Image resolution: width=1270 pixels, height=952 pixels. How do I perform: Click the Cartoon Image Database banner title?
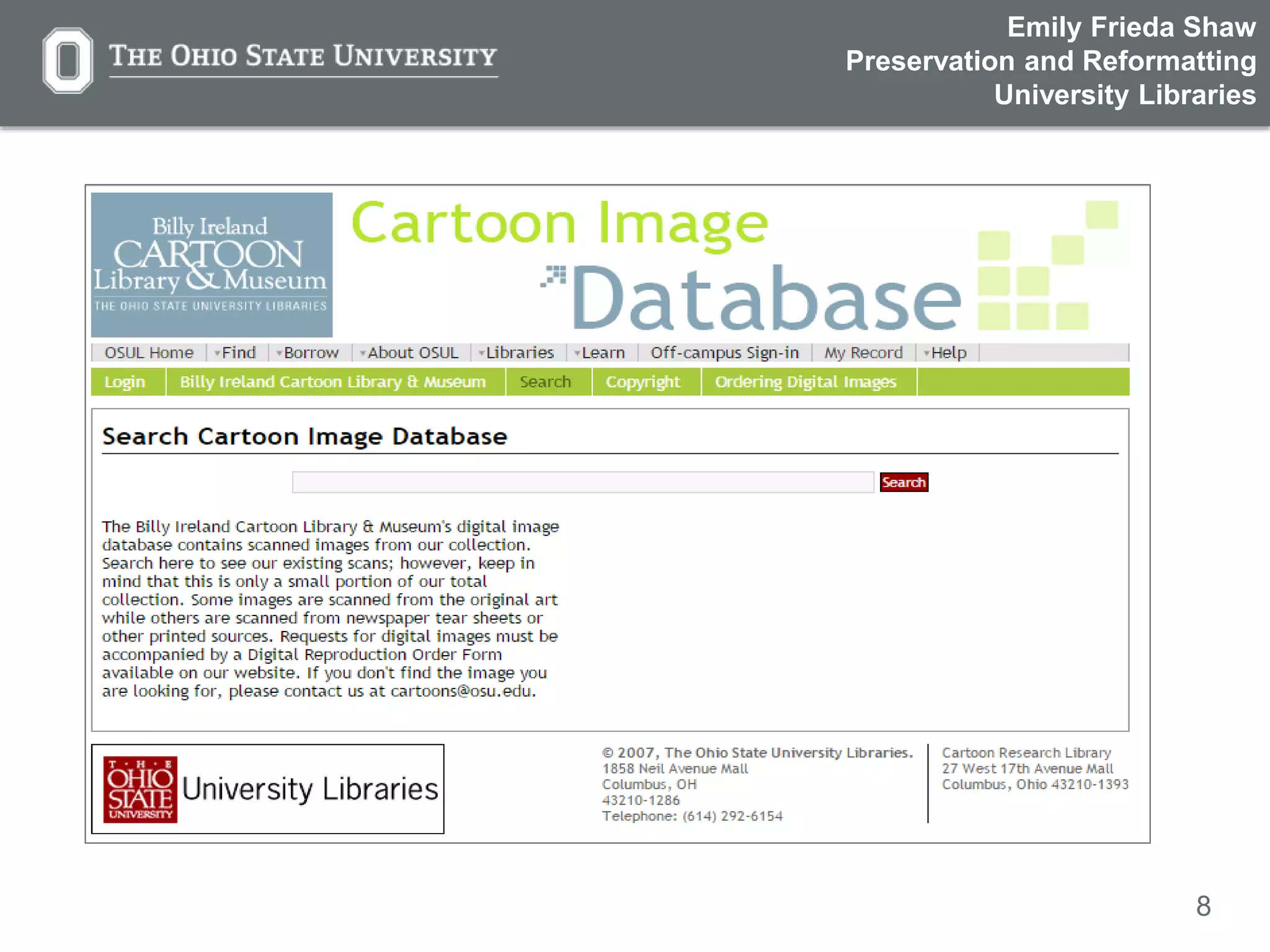[x=657, y=266]
